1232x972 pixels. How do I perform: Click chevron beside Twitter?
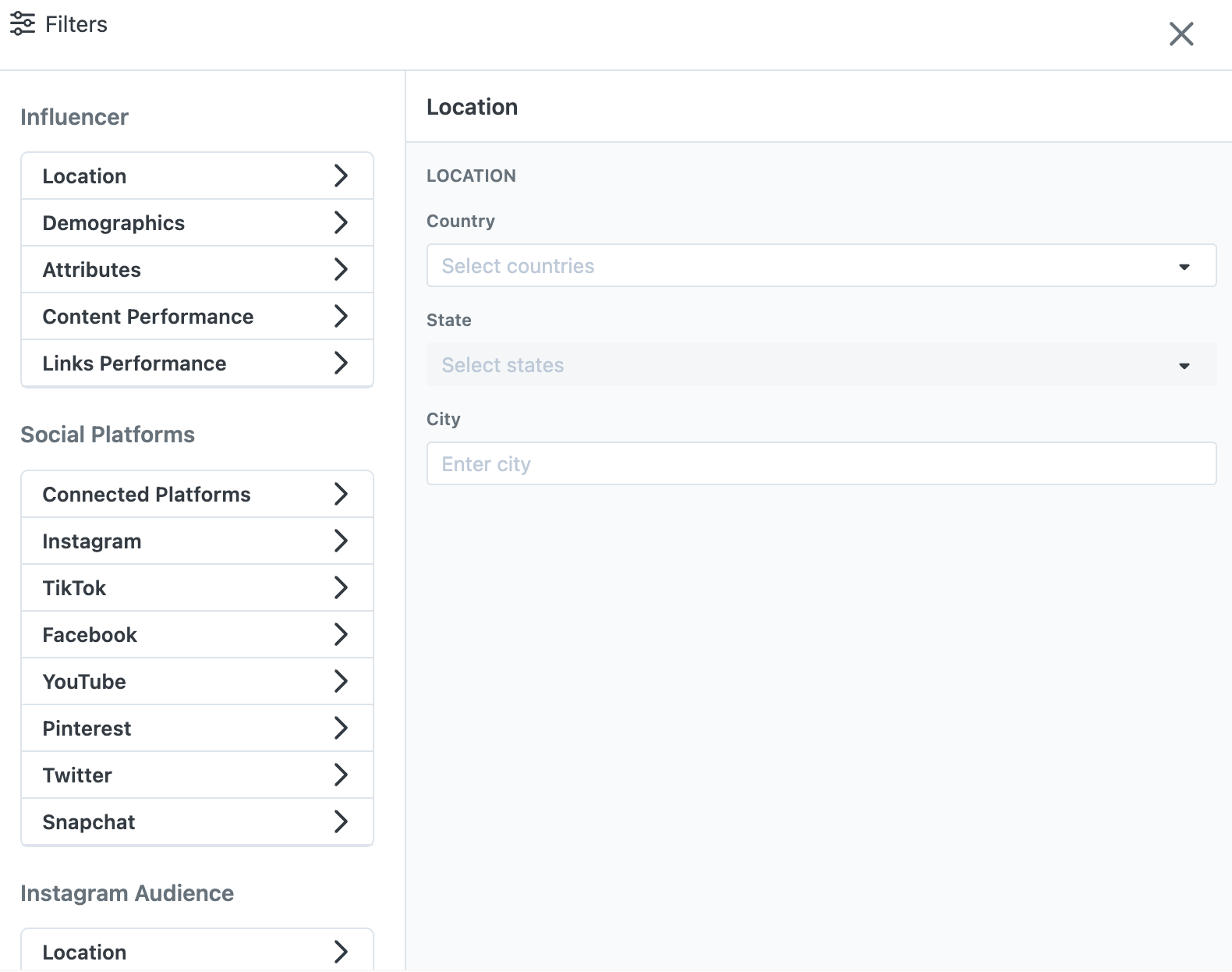tap(341, 775)
